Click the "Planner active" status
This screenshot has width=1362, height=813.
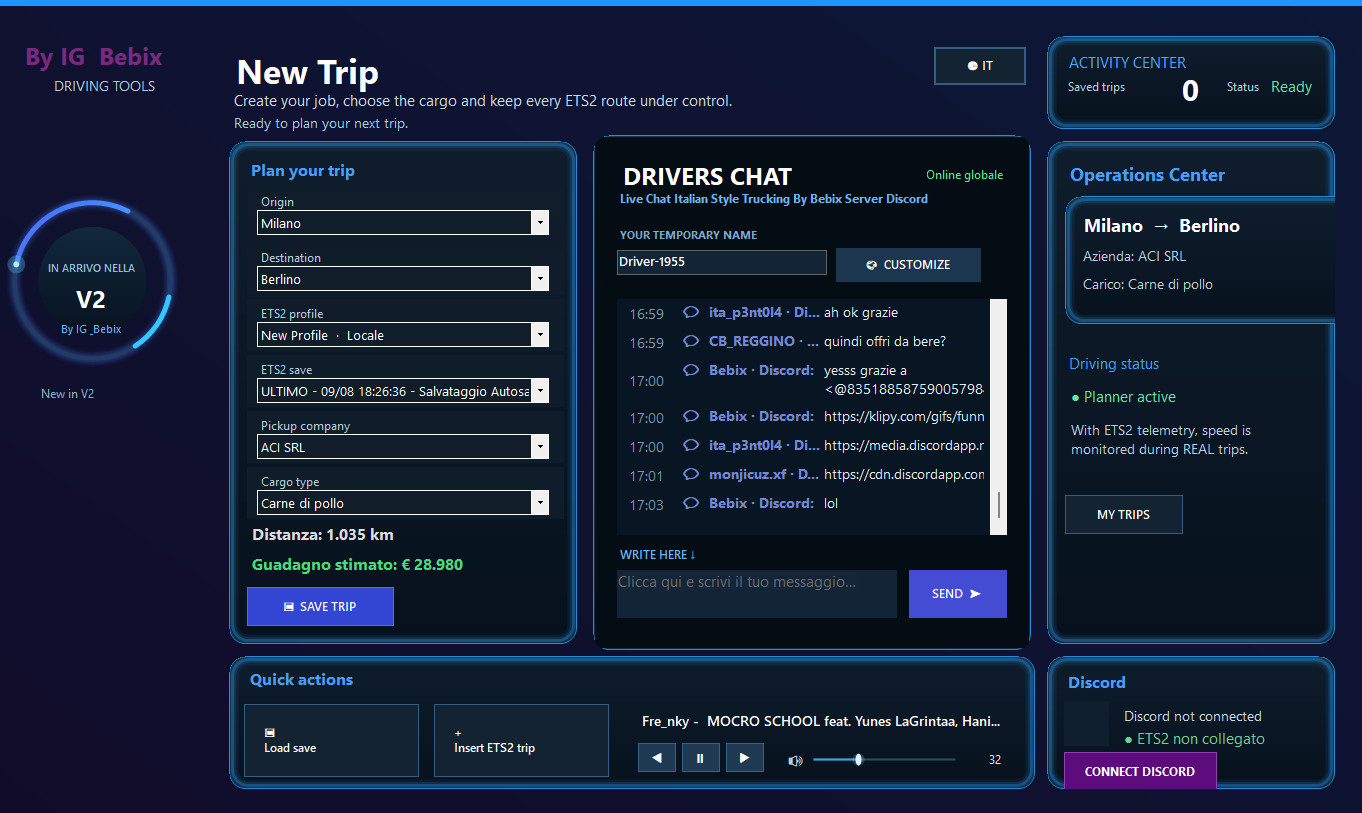(1123, 397)
